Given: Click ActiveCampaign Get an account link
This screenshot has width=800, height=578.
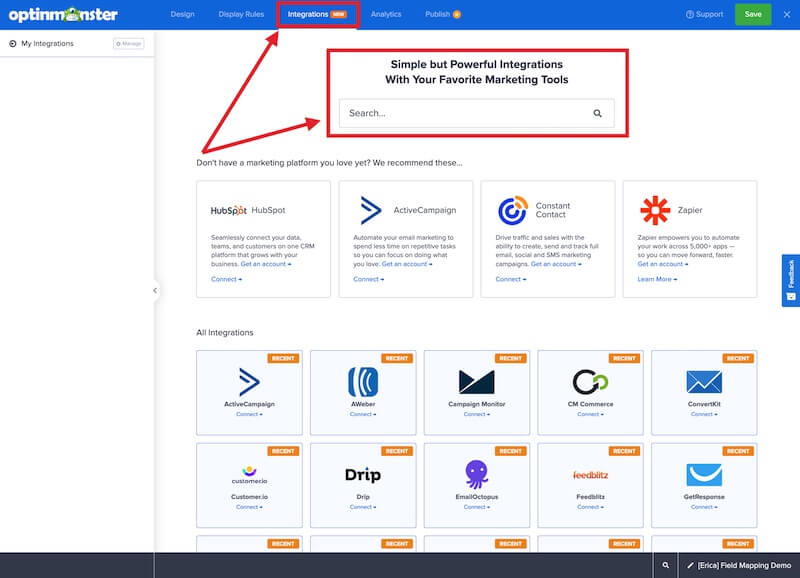Looking at the screenshot, I should 407,264.
